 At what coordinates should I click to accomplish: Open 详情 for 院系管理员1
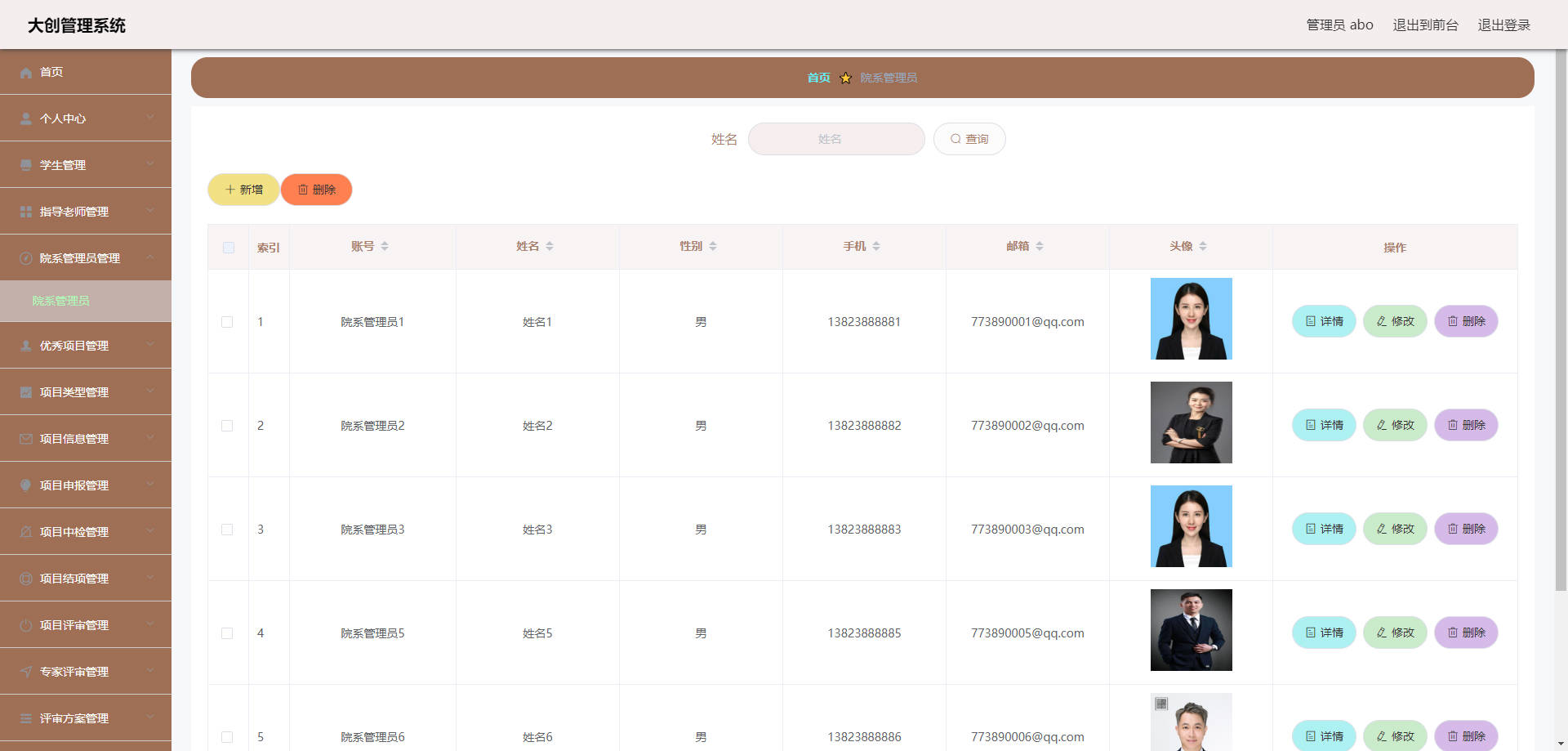[1324, 321]
